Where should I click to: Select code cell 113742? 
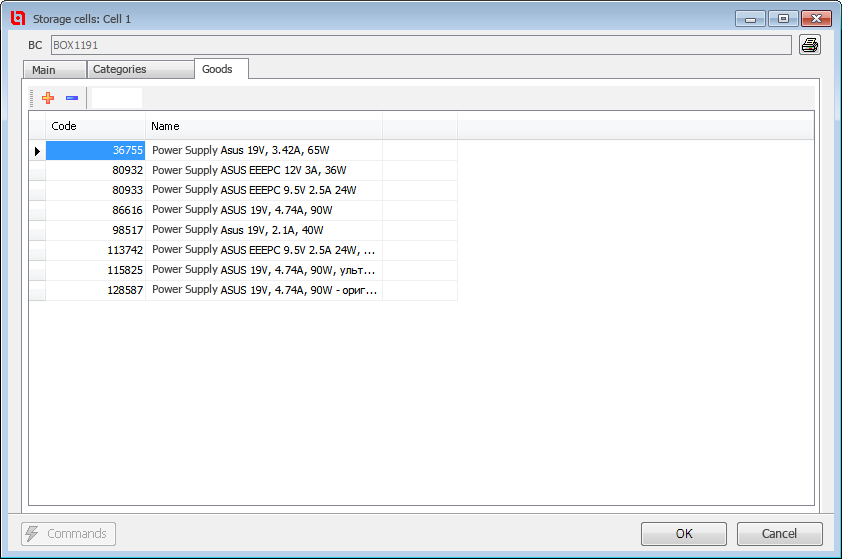tap(95, 250)
